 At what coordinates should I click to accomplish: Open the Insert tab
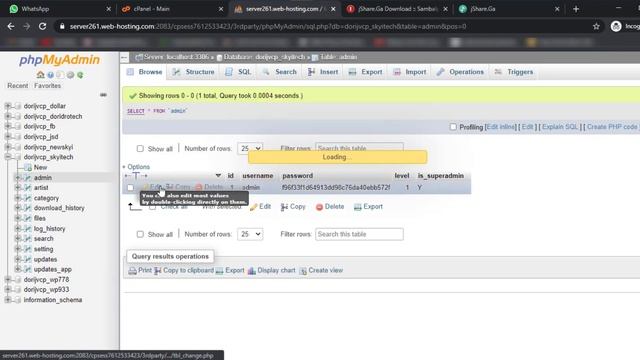[x=323, y=72]
